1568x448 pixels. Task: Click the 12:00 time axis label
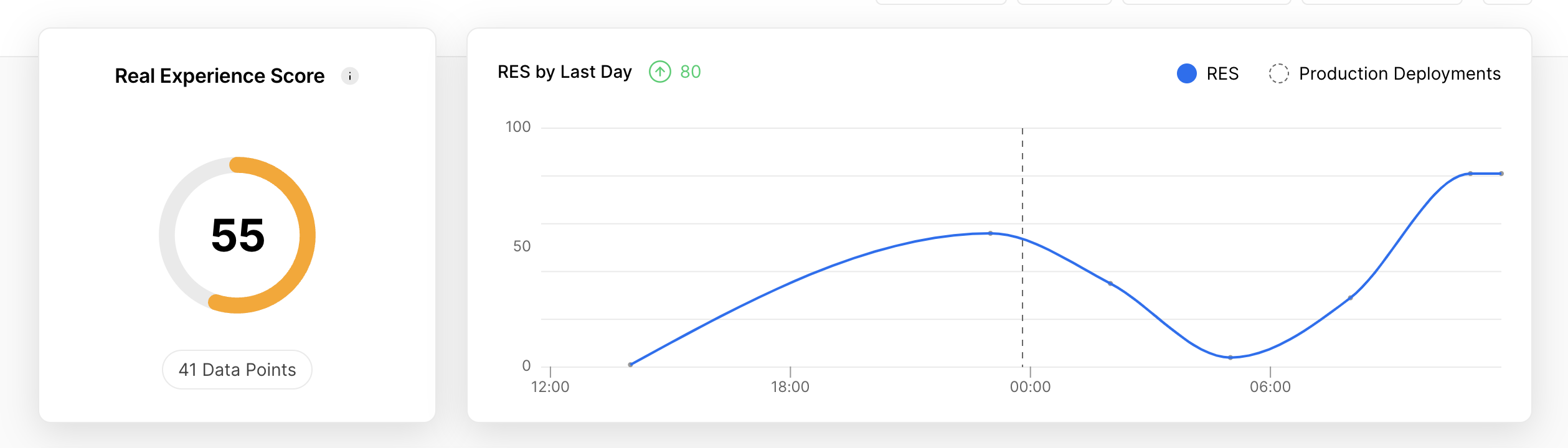click(550, 387)
